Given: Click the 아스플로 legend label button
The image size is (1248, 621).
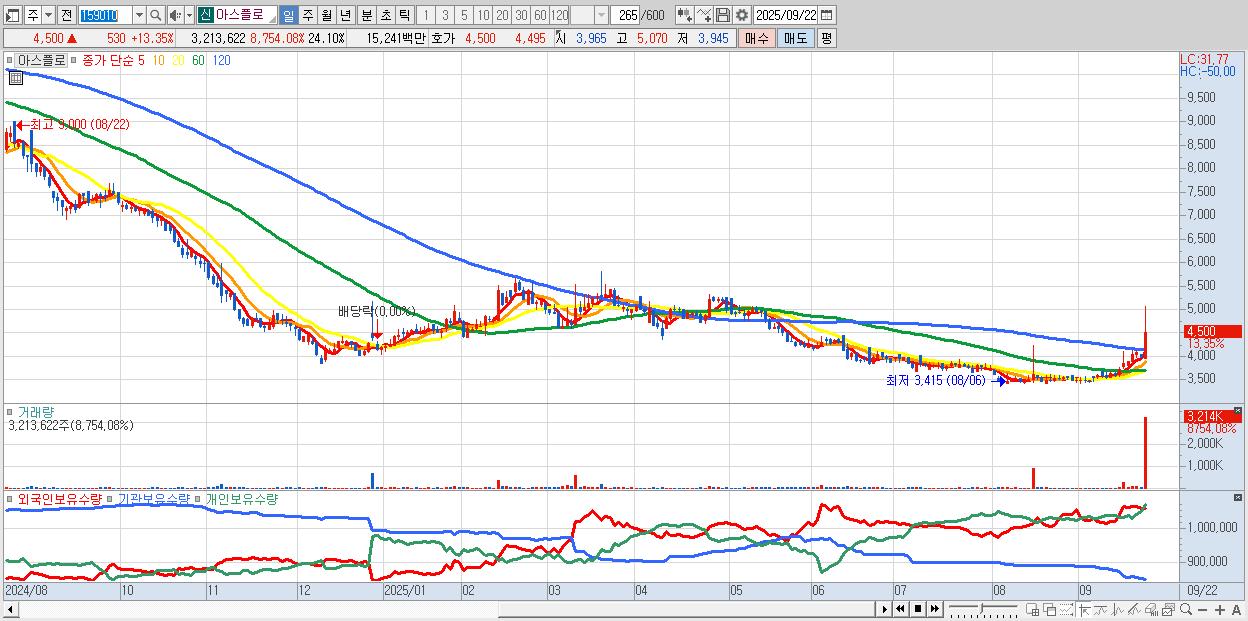Looking at the screenshot, I should [42, 60].
